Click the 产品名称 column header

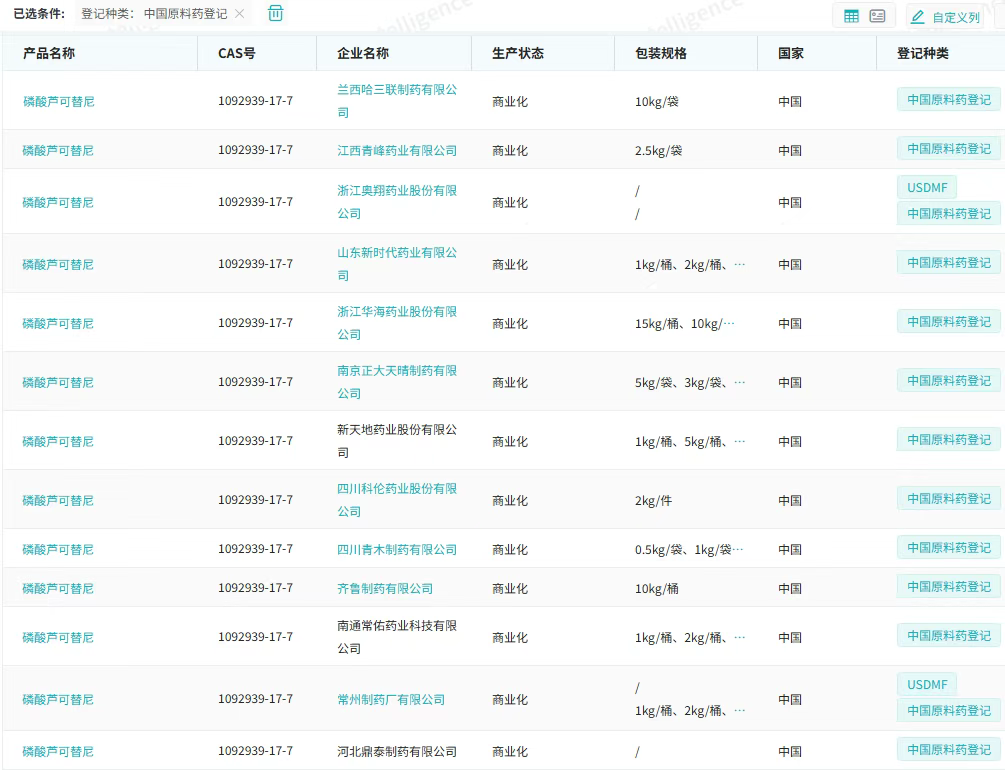tap(49, 53)
